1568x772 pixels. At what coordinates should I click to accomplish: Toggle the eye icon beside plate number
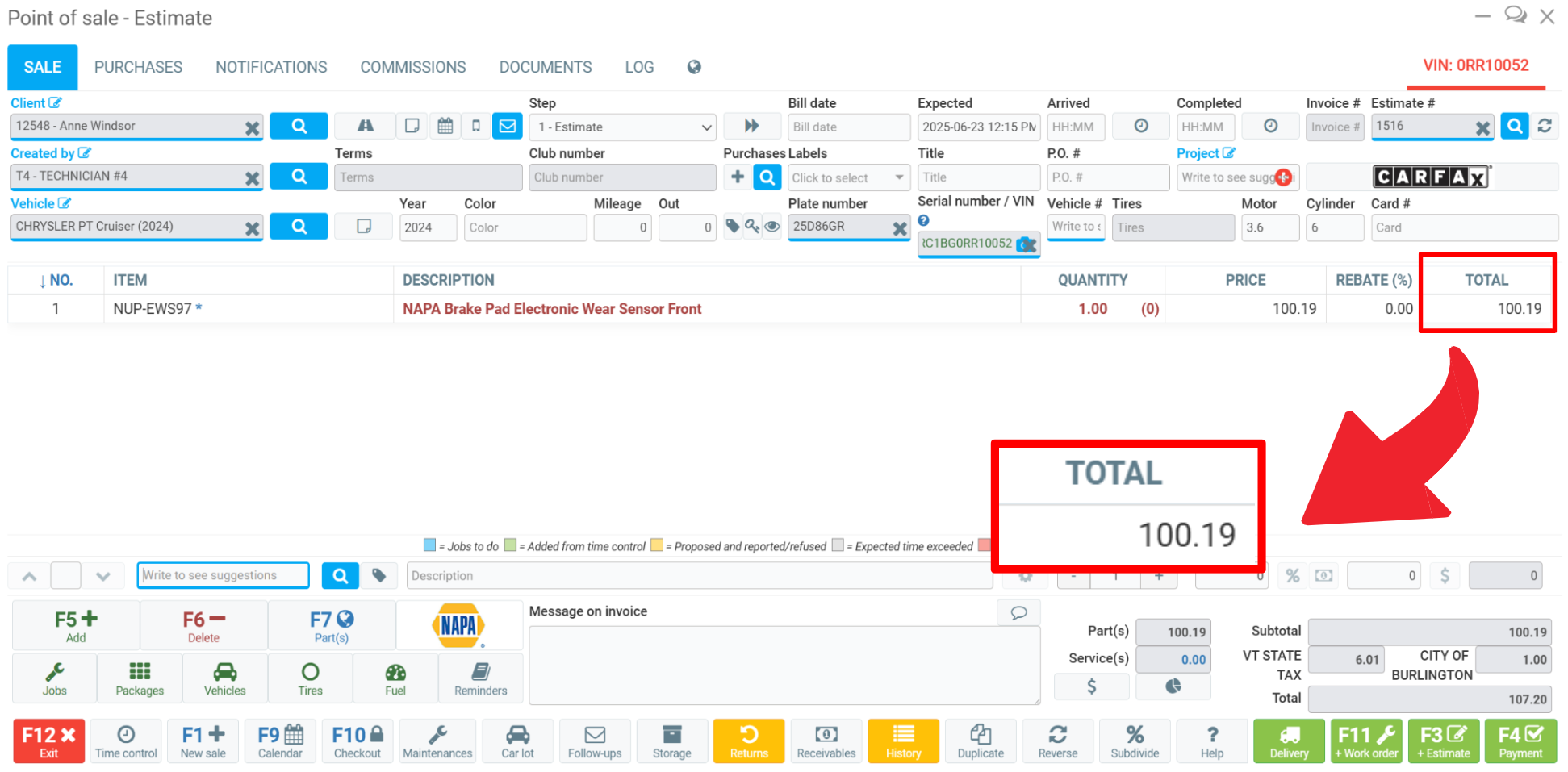(x=772, y=227)
